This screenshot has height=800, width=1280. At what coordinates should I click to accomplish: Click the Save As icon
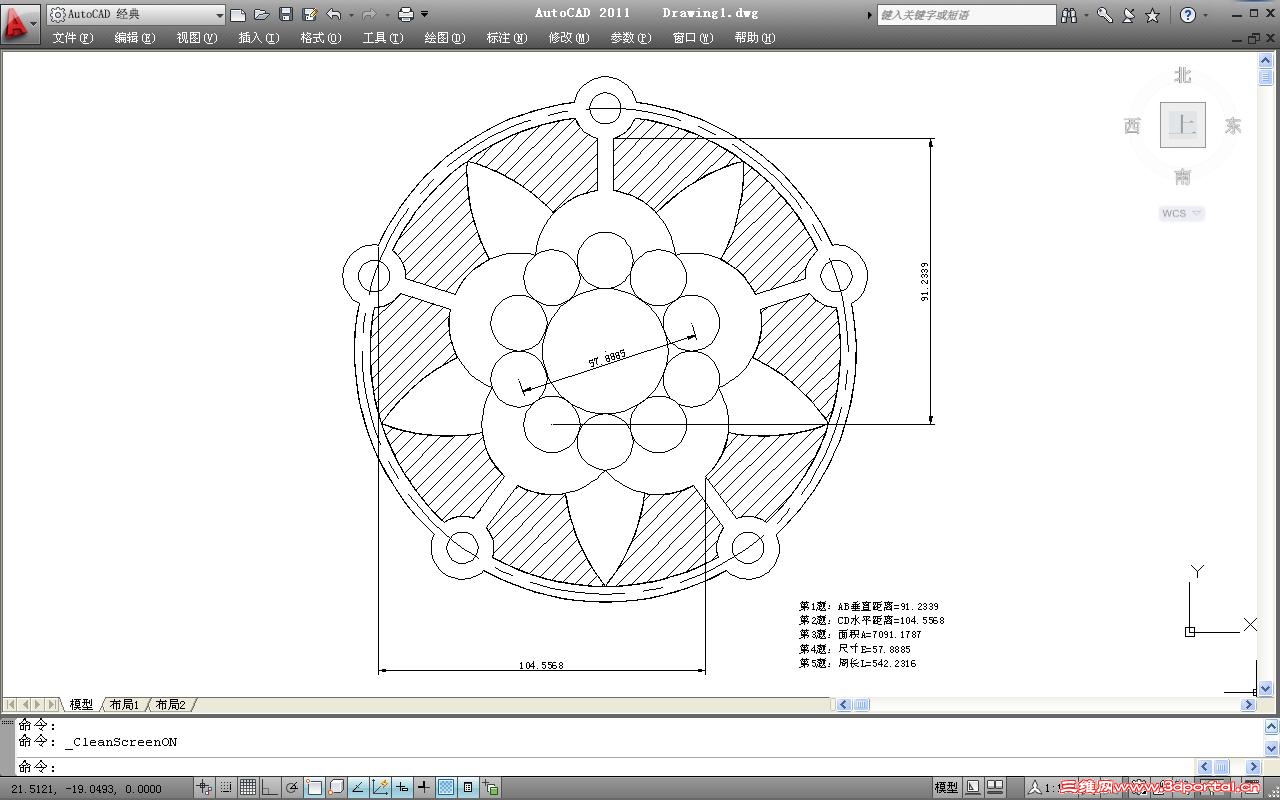(x=310, y=14)
